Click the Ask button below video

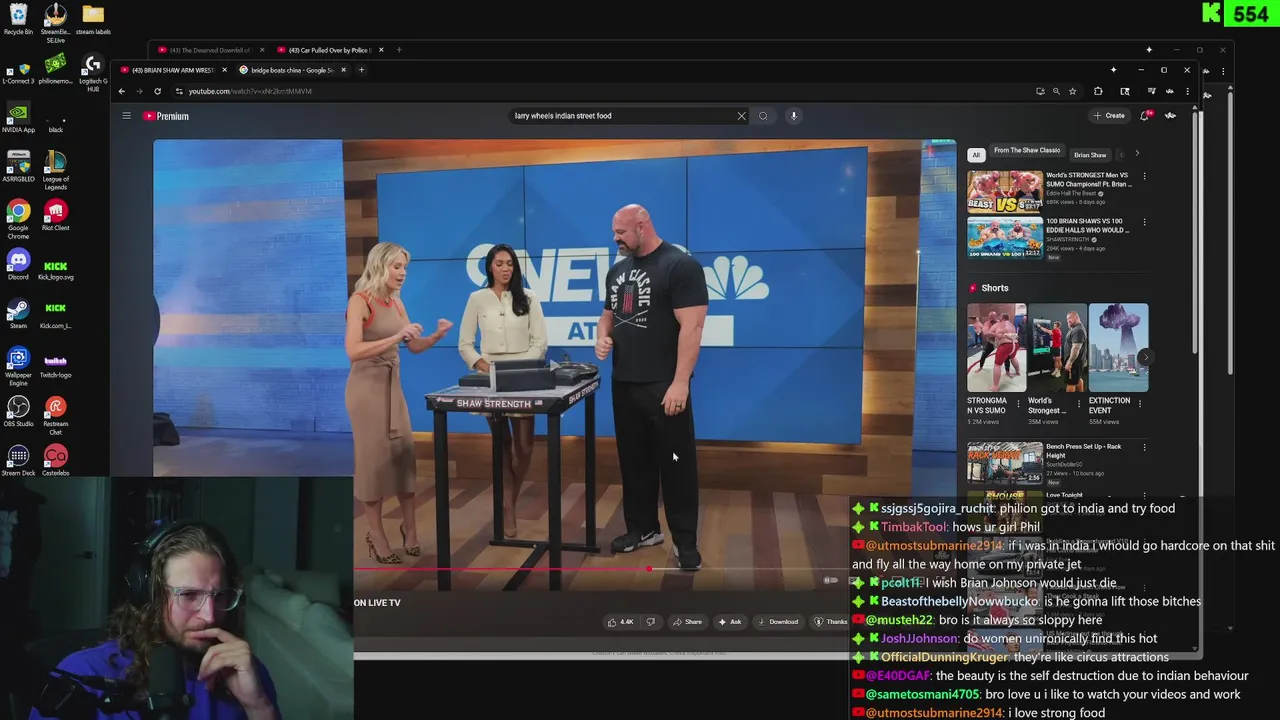tap(730, 622)
